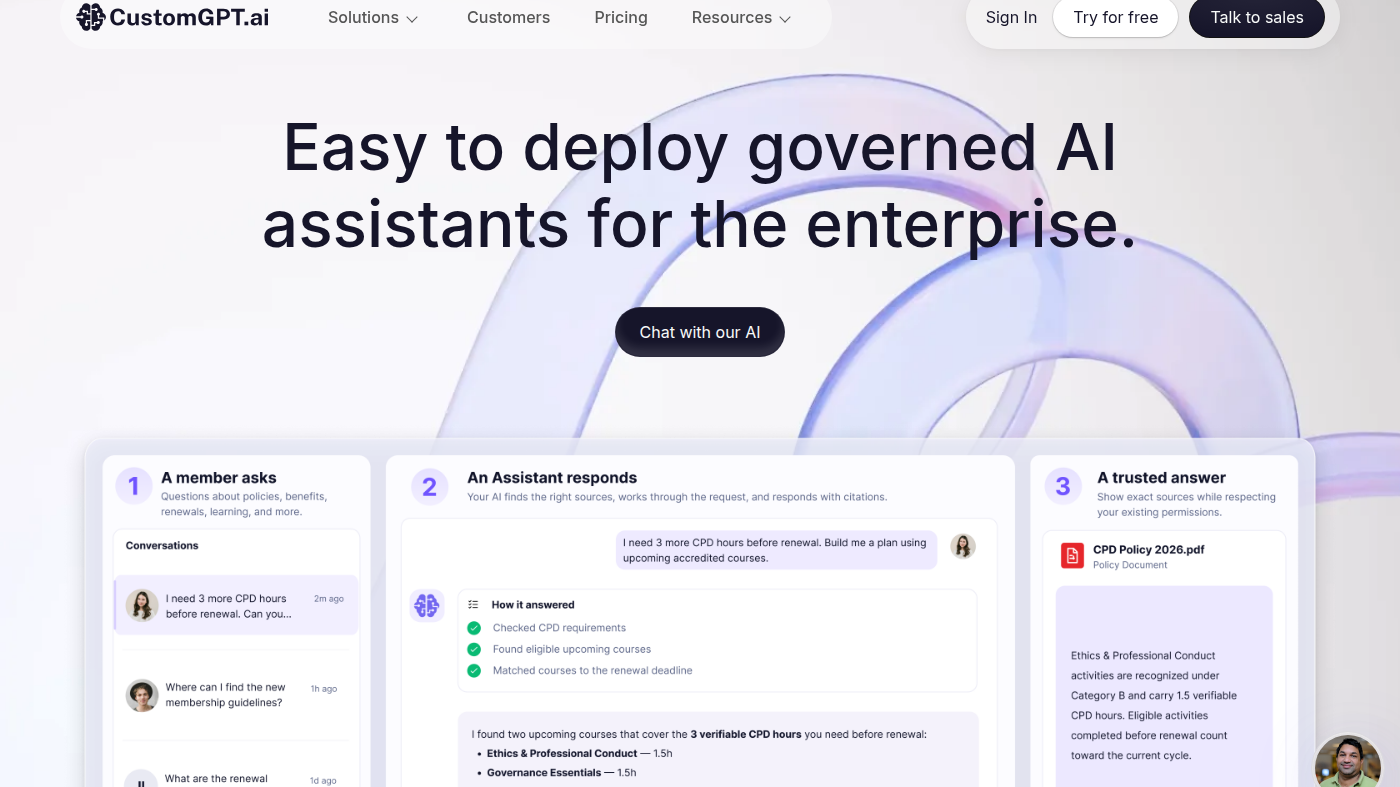This screenshot has width=1400, height=787.
Task: Click the assistant brain icon next to How it answered
Action: [427, 605]
